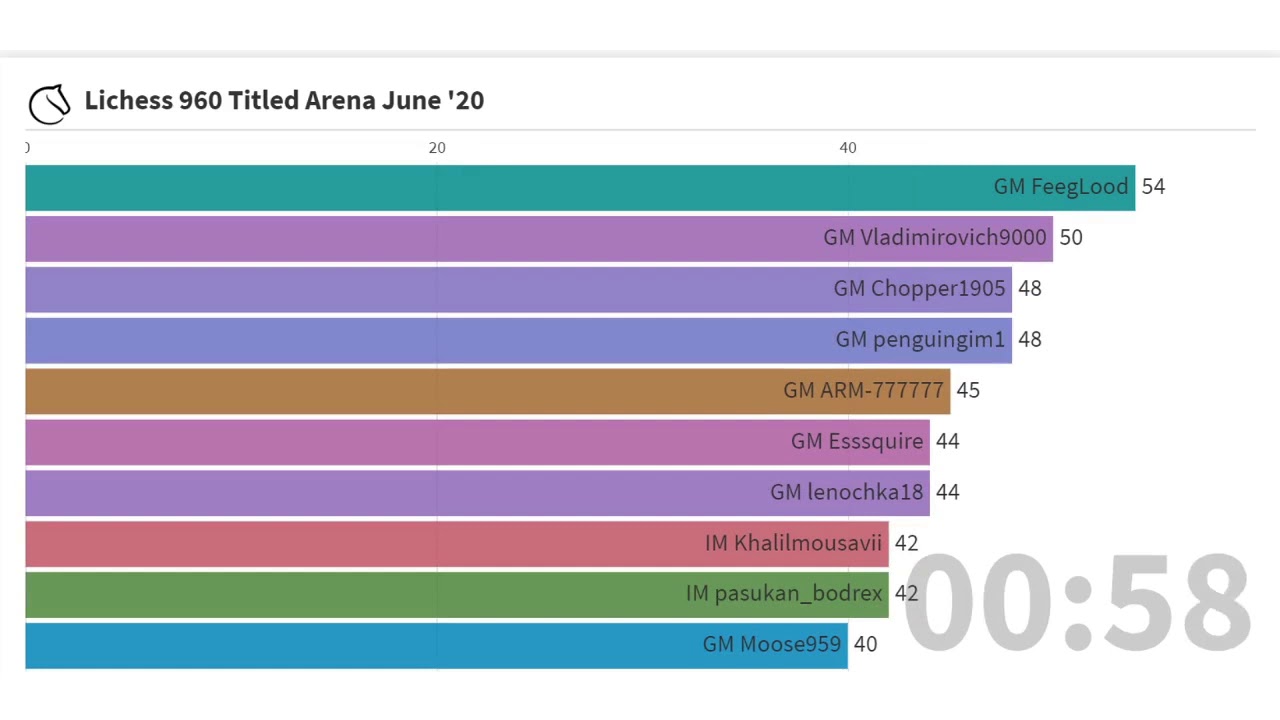Select the GM ARM-777777 name label
Viewport: 1280px width, 720px height.
point(863,390)
